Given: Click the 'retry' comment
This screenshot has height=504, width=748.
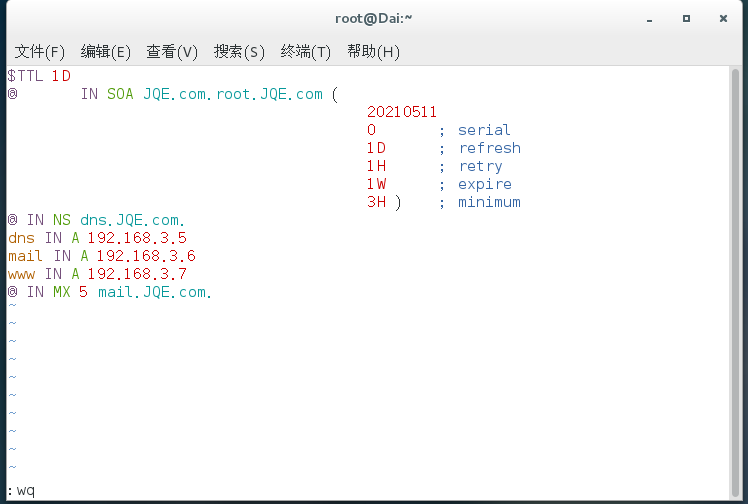Looking at the screenshot, I should point(480,166).
